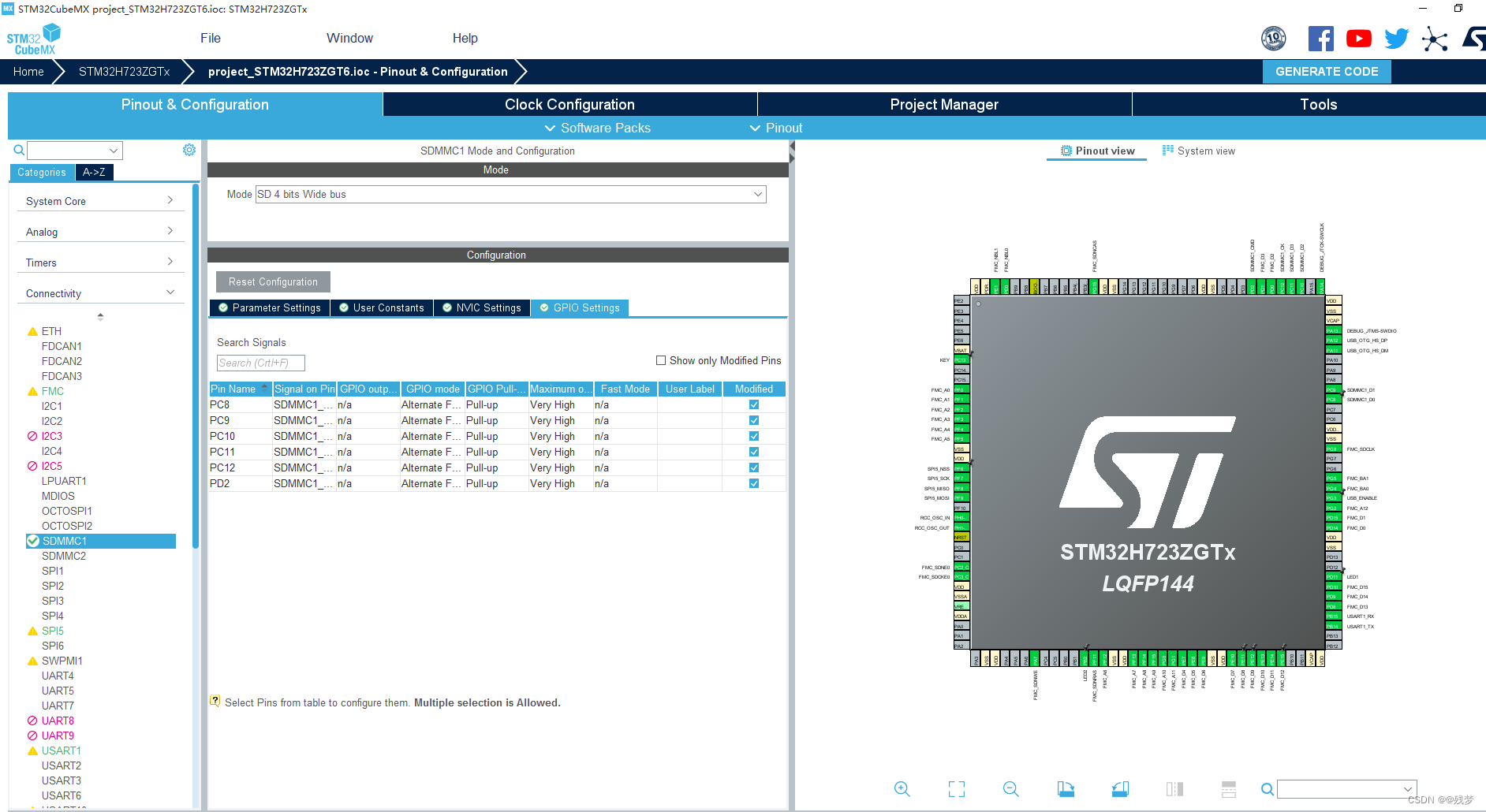
Task: Toggle Modified checkbox for PC10
Action: click(x=754, y=436)
